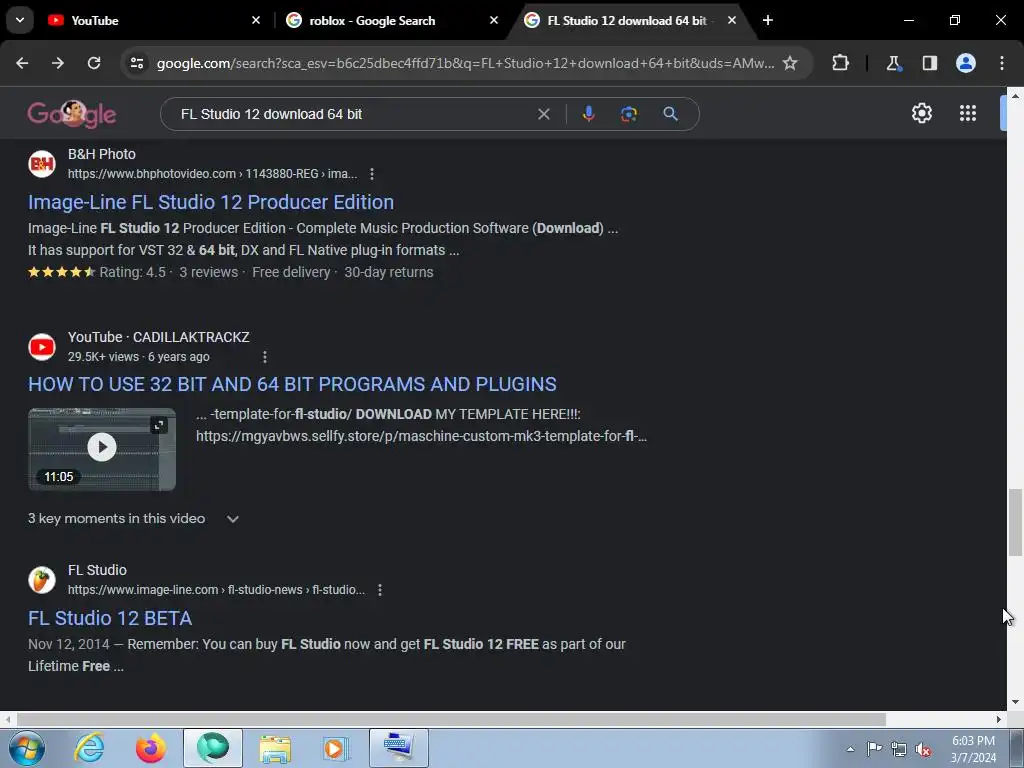Image resolution: width=1024 pixels, height=768 pixels.
Task: Open more options for FL Studio result
Action: coord(379,590)
